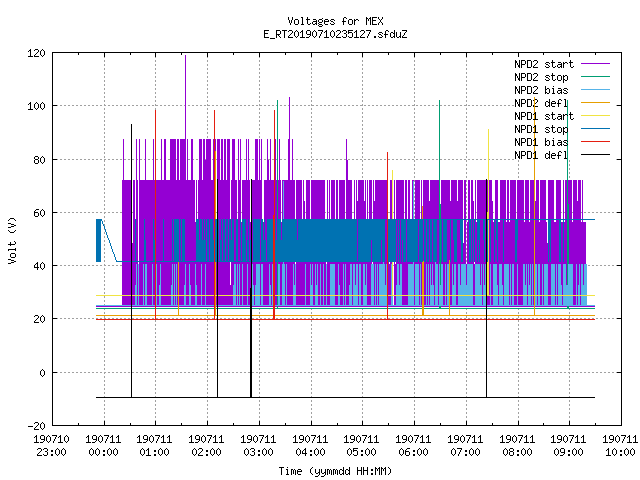Select the NPD1 stop legend entry
The image size is (640, 480).
pos(541,129)
